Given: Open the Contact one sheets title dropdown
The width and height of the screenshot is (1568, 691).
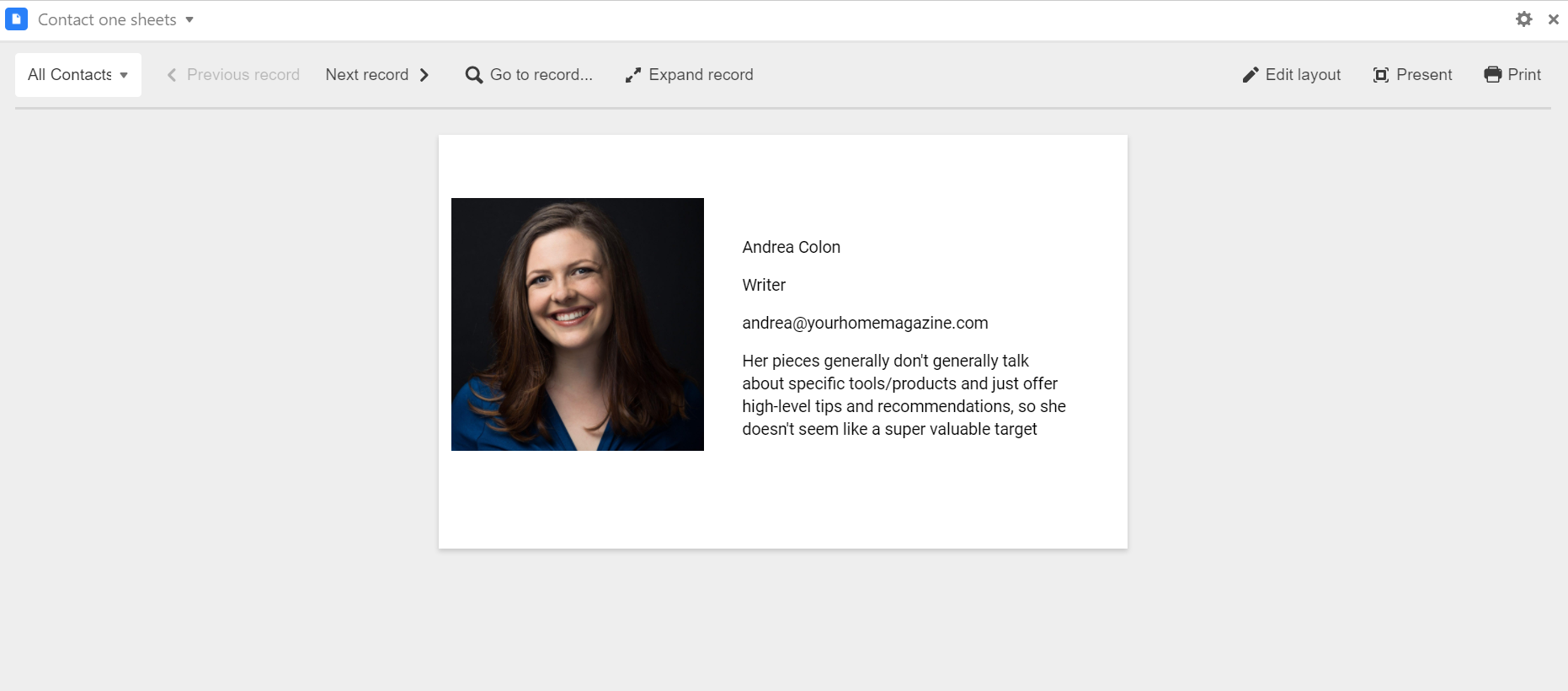Looking at the screenshot, I should 116,19.
